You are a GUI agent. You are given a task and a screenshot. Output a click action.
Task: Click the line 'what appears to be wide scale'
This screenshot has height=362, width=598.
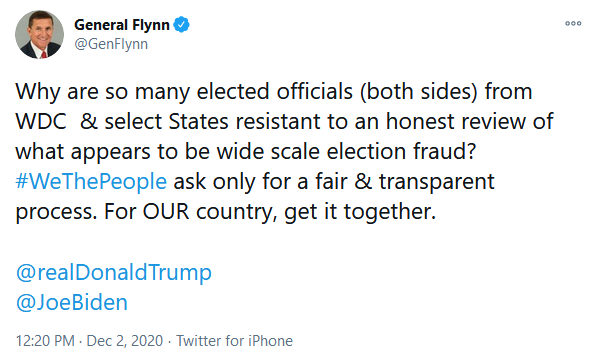[x=246, y=152]
